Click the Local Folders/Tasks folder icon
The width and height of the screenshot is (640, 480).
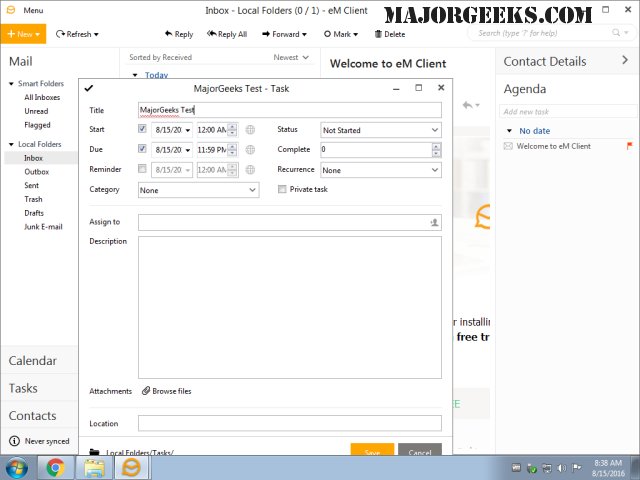pos(95,452)
